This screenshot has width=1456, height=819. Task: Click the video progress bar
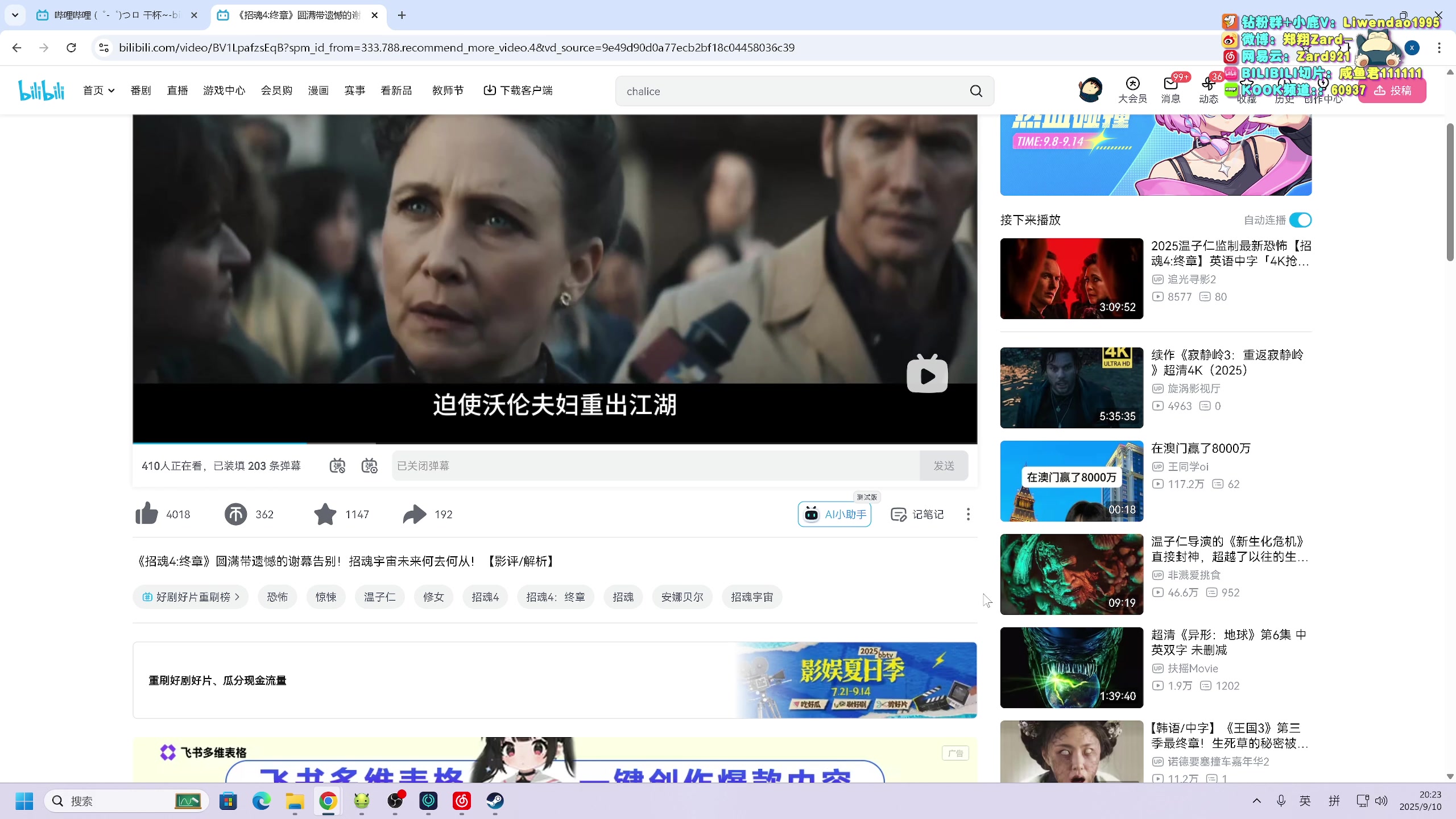[555, 442]
